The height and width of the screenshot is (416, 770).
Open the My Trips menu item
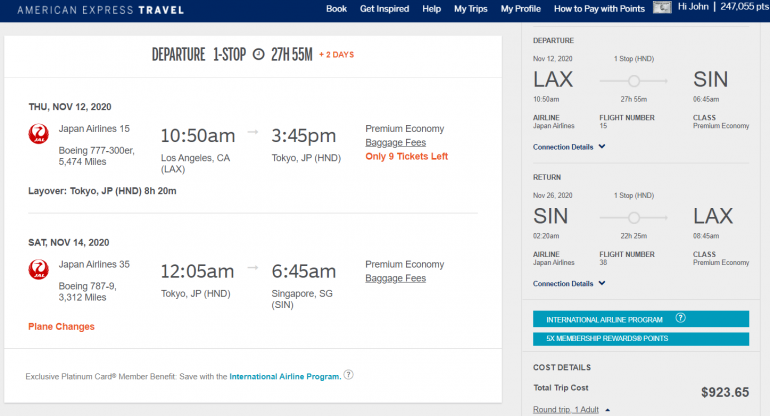(470, 9)
